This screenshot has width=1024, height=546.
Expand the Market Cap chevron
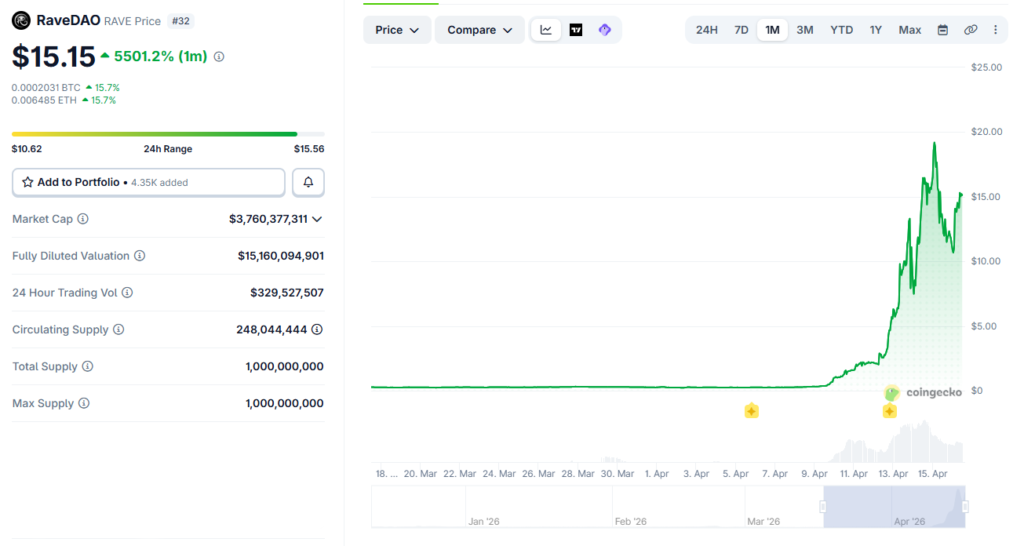pyautogui.click(x=317, y=219)
